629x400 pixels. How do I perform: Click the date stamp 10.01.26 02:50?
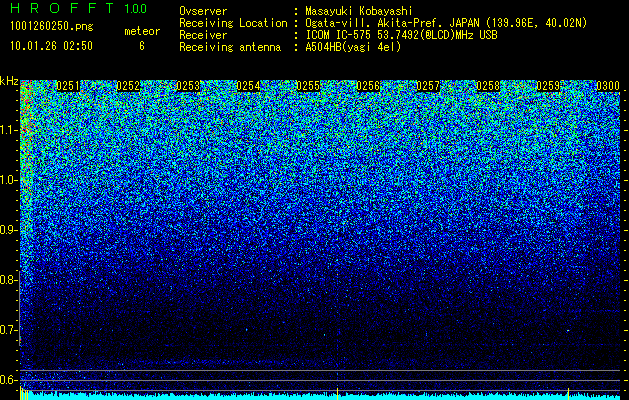point(51,46)
